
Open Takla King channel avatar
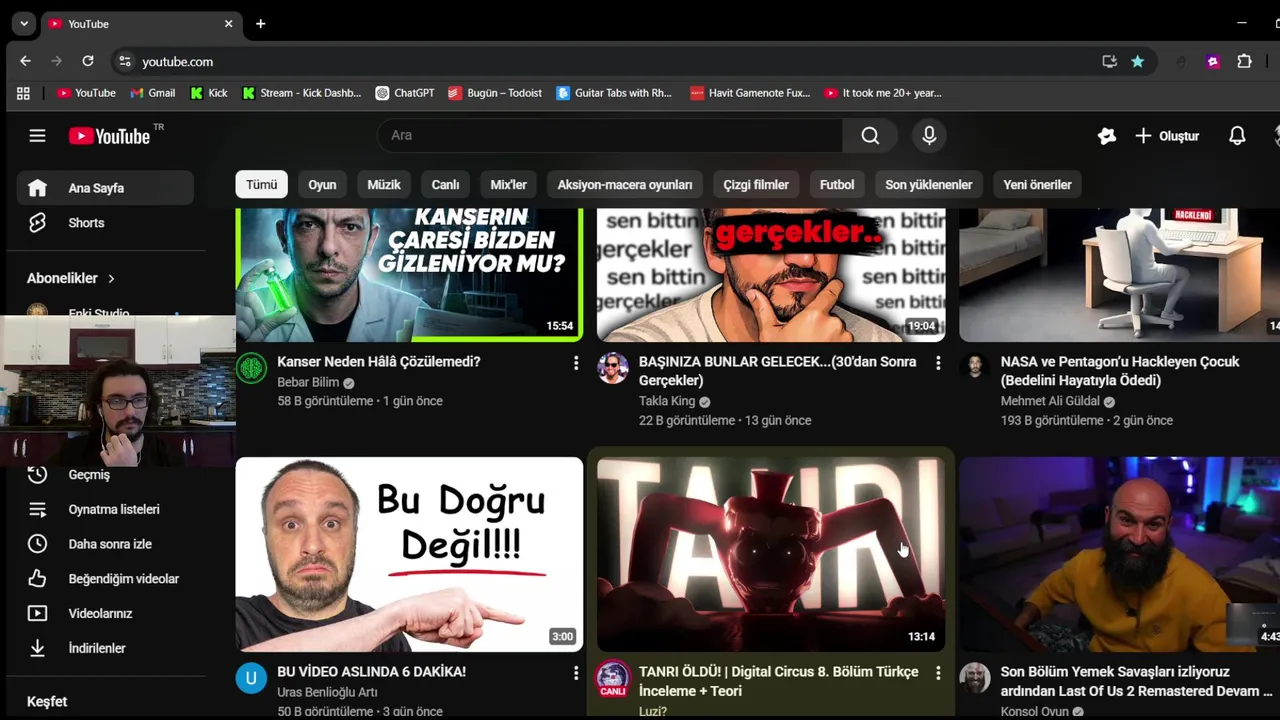(x=613, y=368)
